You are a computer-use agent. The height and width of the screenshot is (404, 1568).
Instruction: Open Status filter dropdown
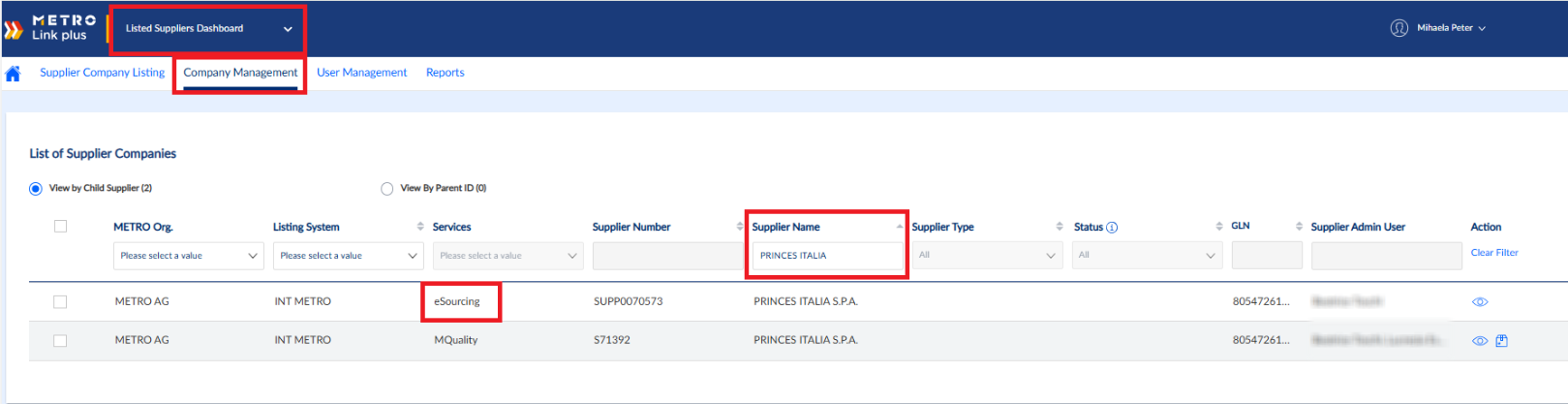pyautogui.click(x=1147, y=256)
